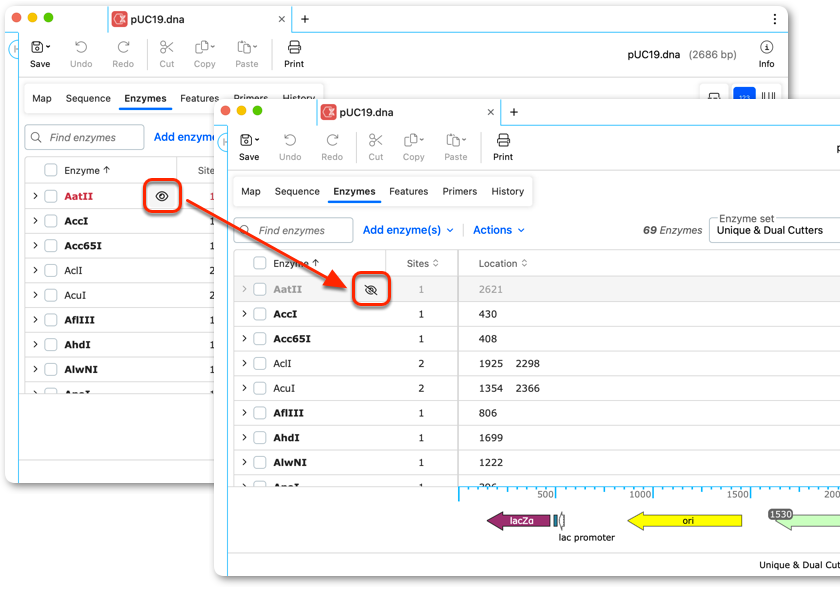
Task: Open Enzyme set Unique & Dual Cutters dropdown
Action: tap(774, 230)
